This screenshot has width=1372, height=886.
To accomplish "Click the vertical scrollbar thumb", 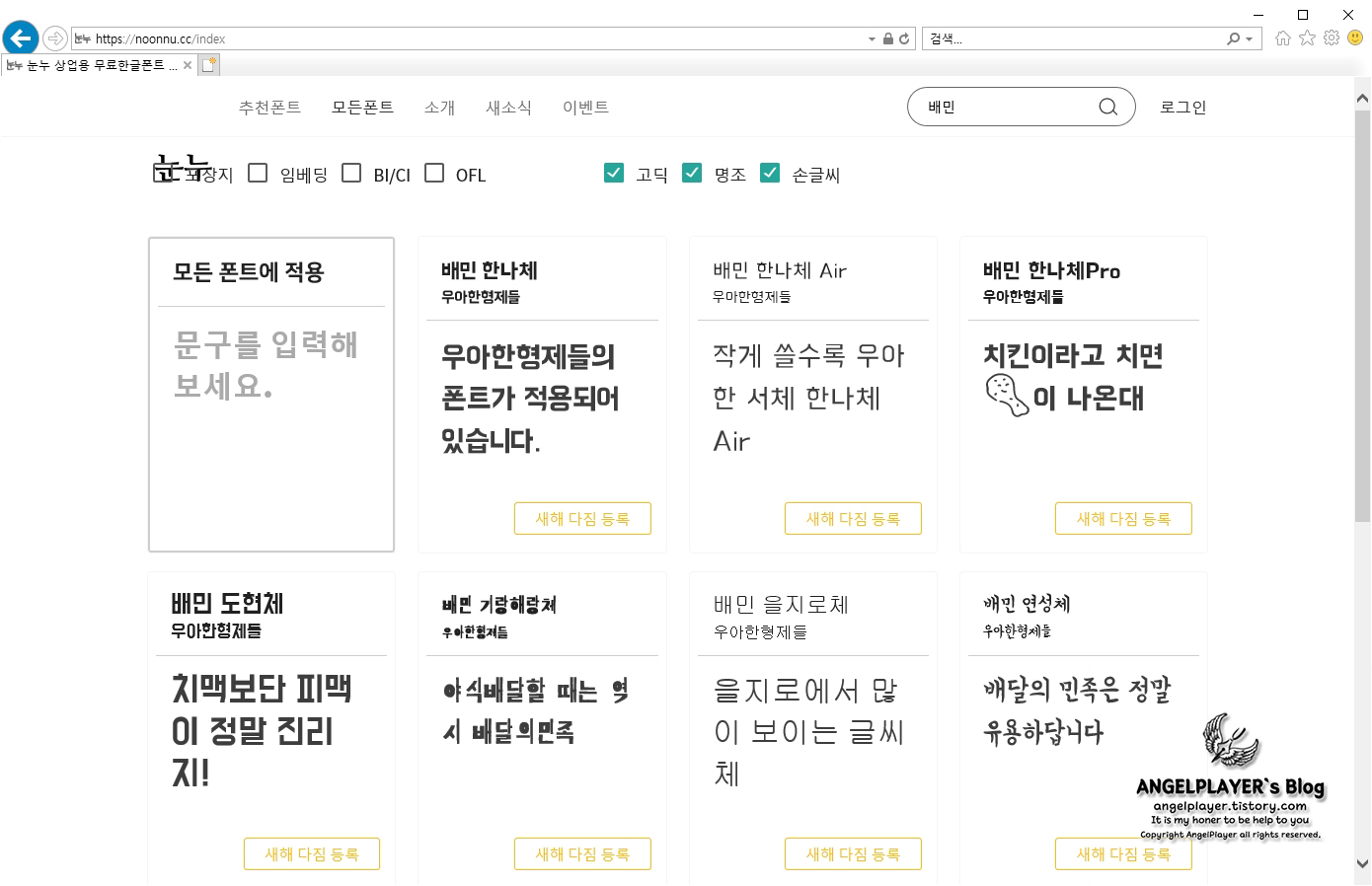I will (1362, 316).
